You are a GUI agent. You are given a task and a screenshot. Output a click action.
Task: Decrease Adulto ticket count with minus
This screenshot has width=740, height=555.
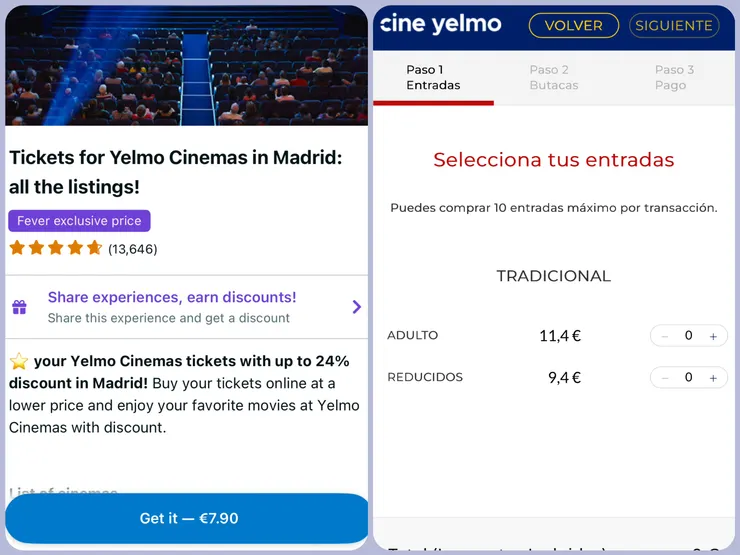click(665, 337)
